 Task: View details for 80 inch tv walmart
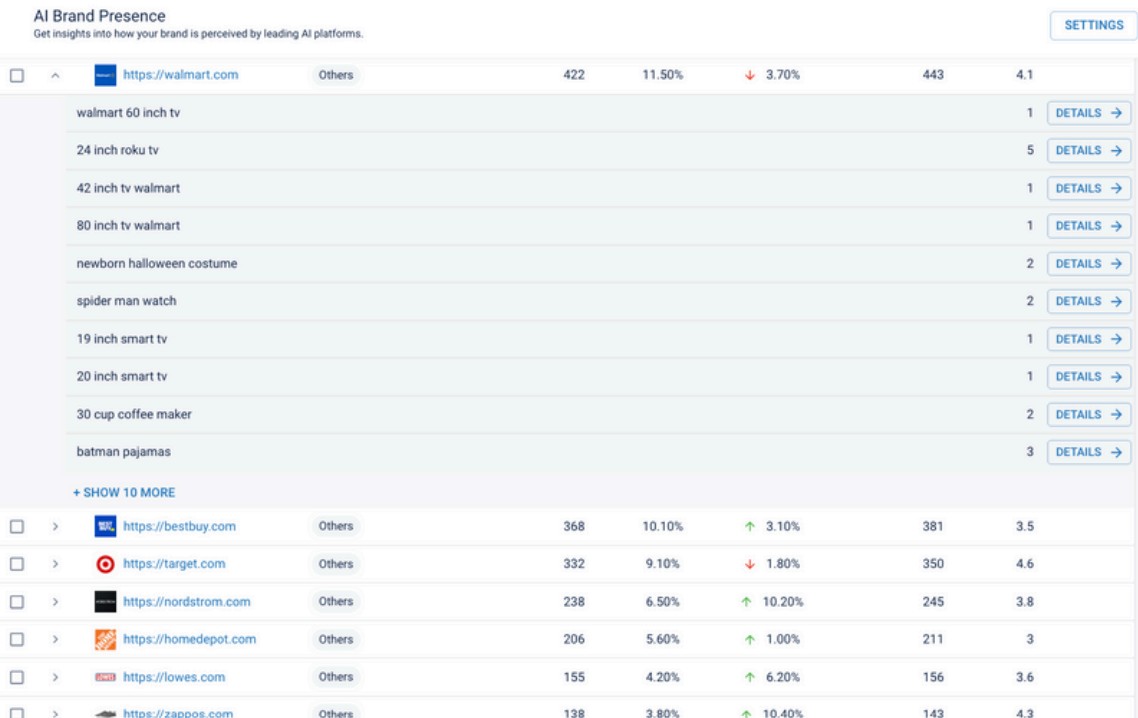tap(1089, 227)
